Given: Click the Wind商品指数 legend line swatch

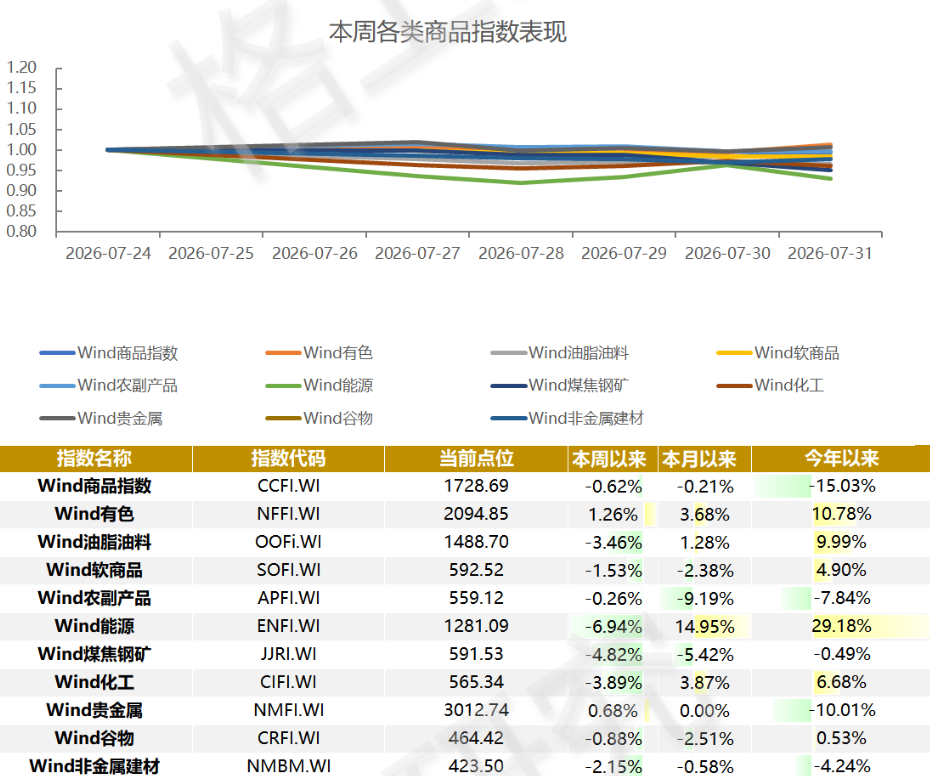Looking at the screenshot, I should tap(58, 353).
